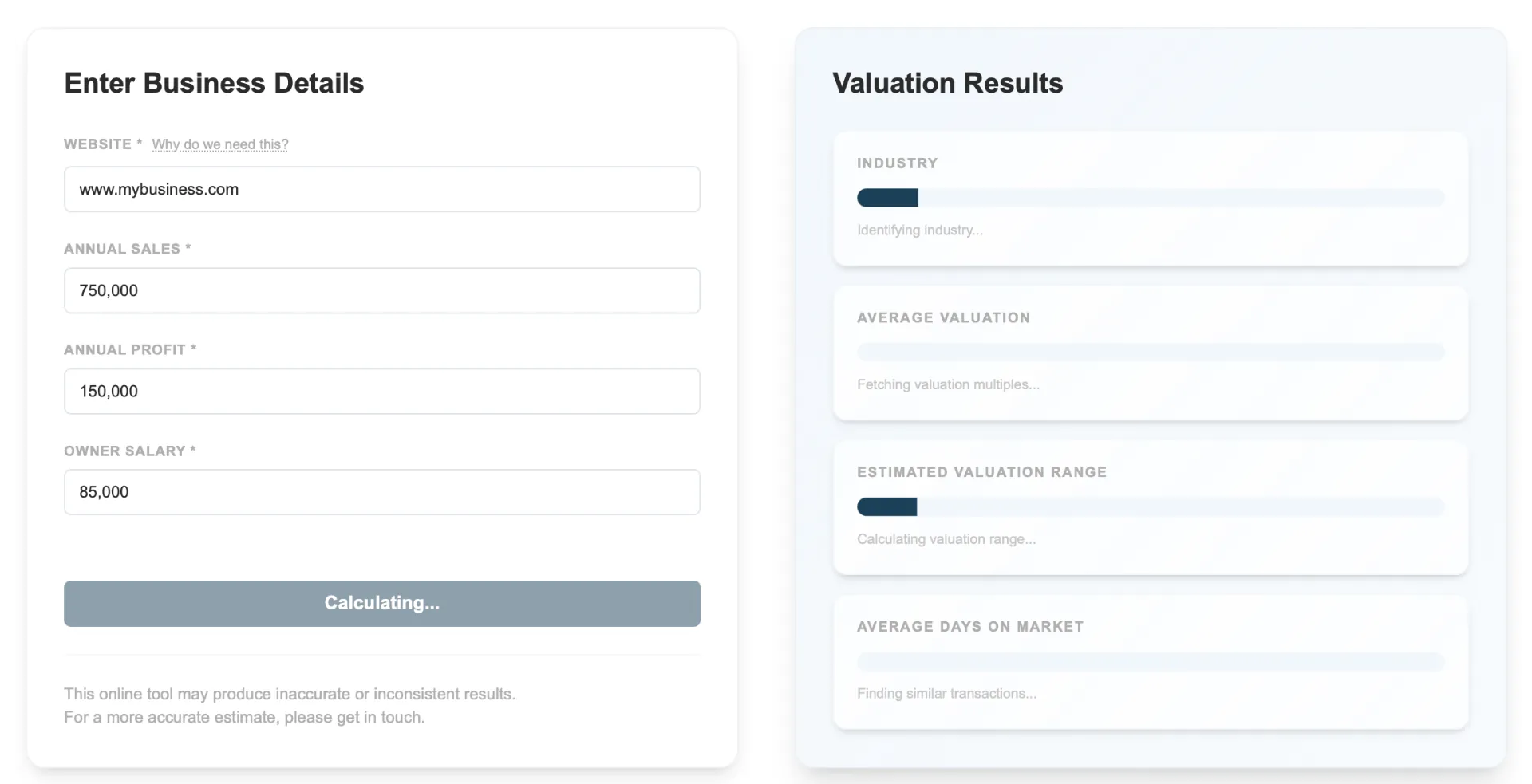Click the 'Identifying industry...' status text
The image size is (1532, 784).
coord(919,230)
